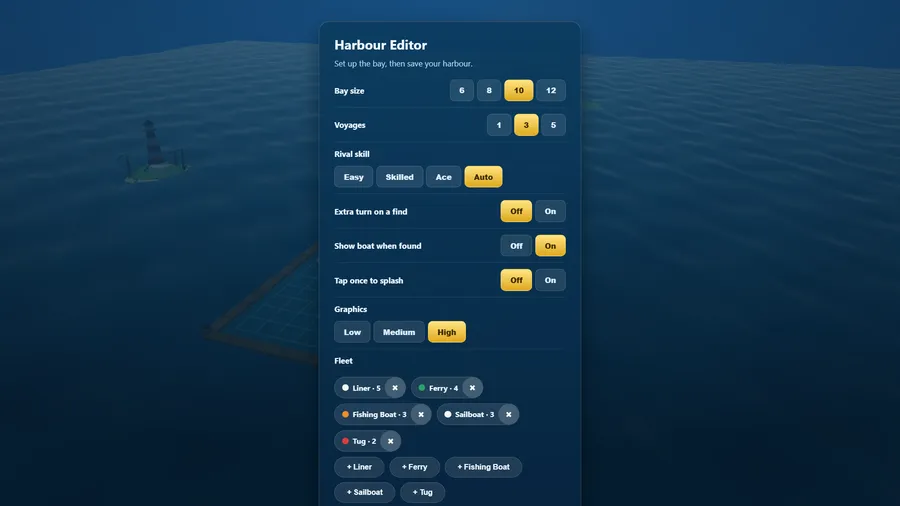900x506 pixels.
Task: Click the 'Ferry · 4' chip label
Action: 443,388
